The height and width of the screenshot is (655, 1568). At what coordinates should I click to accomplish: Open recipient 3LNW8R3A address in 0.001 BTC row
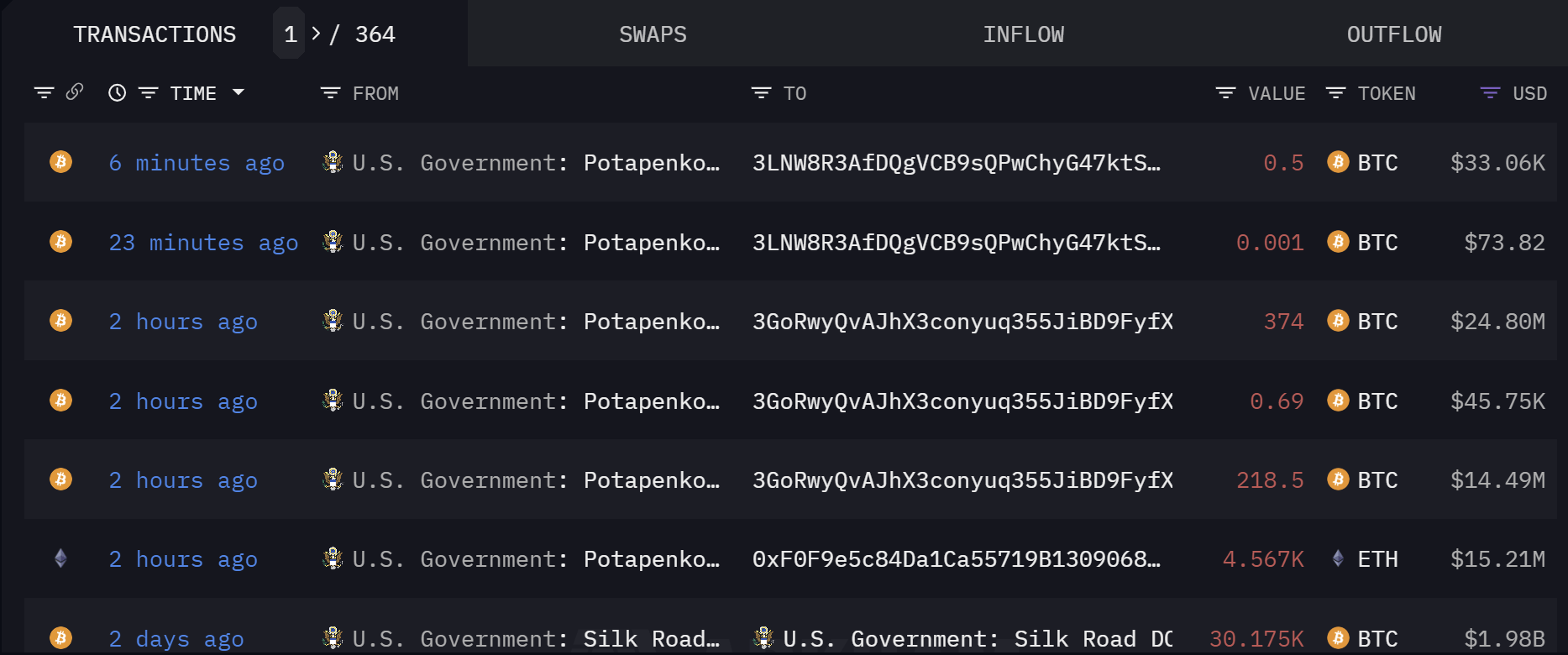[957, 242]
